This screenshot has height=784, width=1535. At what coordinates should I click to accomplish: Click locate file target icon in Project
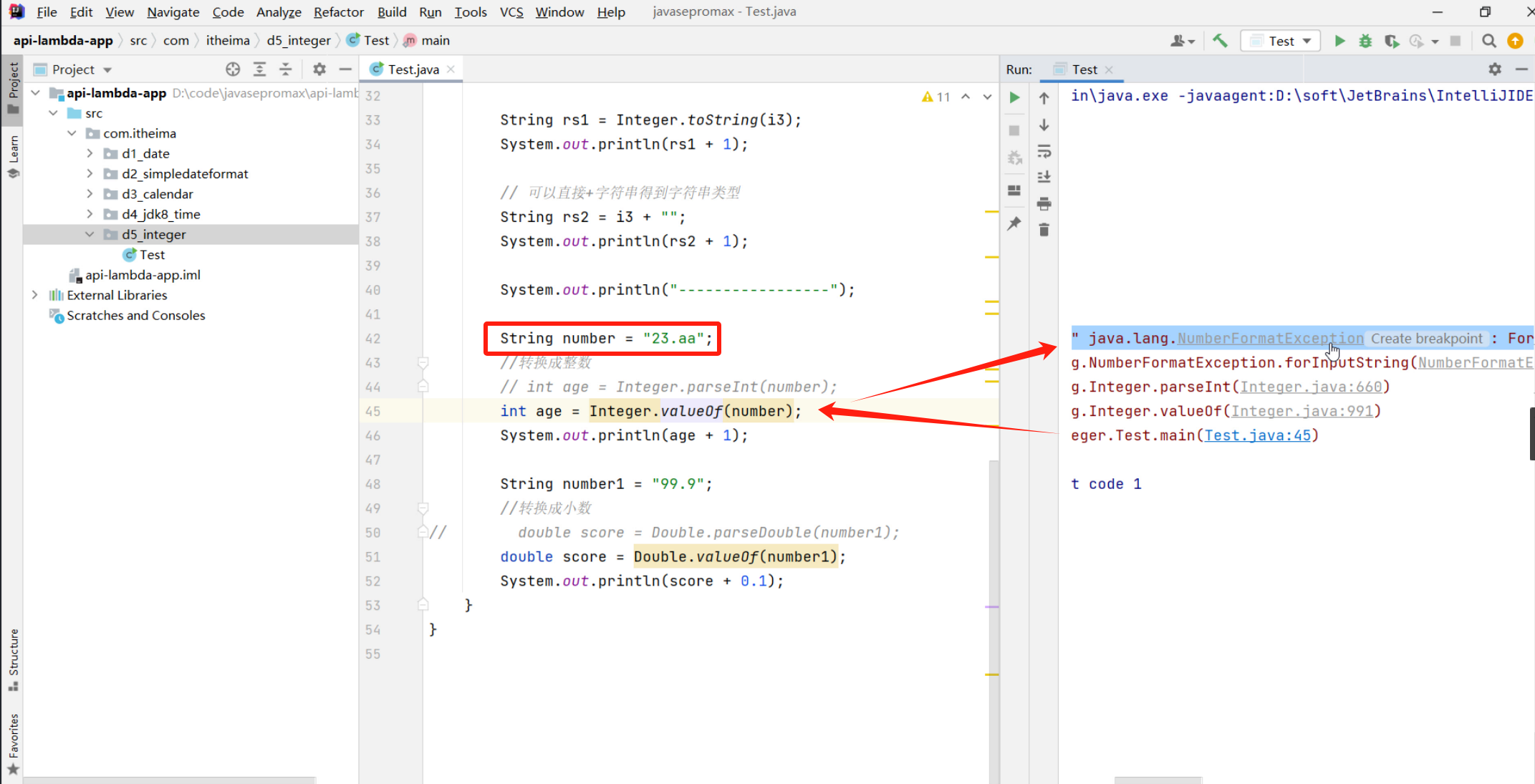[233, 69]
